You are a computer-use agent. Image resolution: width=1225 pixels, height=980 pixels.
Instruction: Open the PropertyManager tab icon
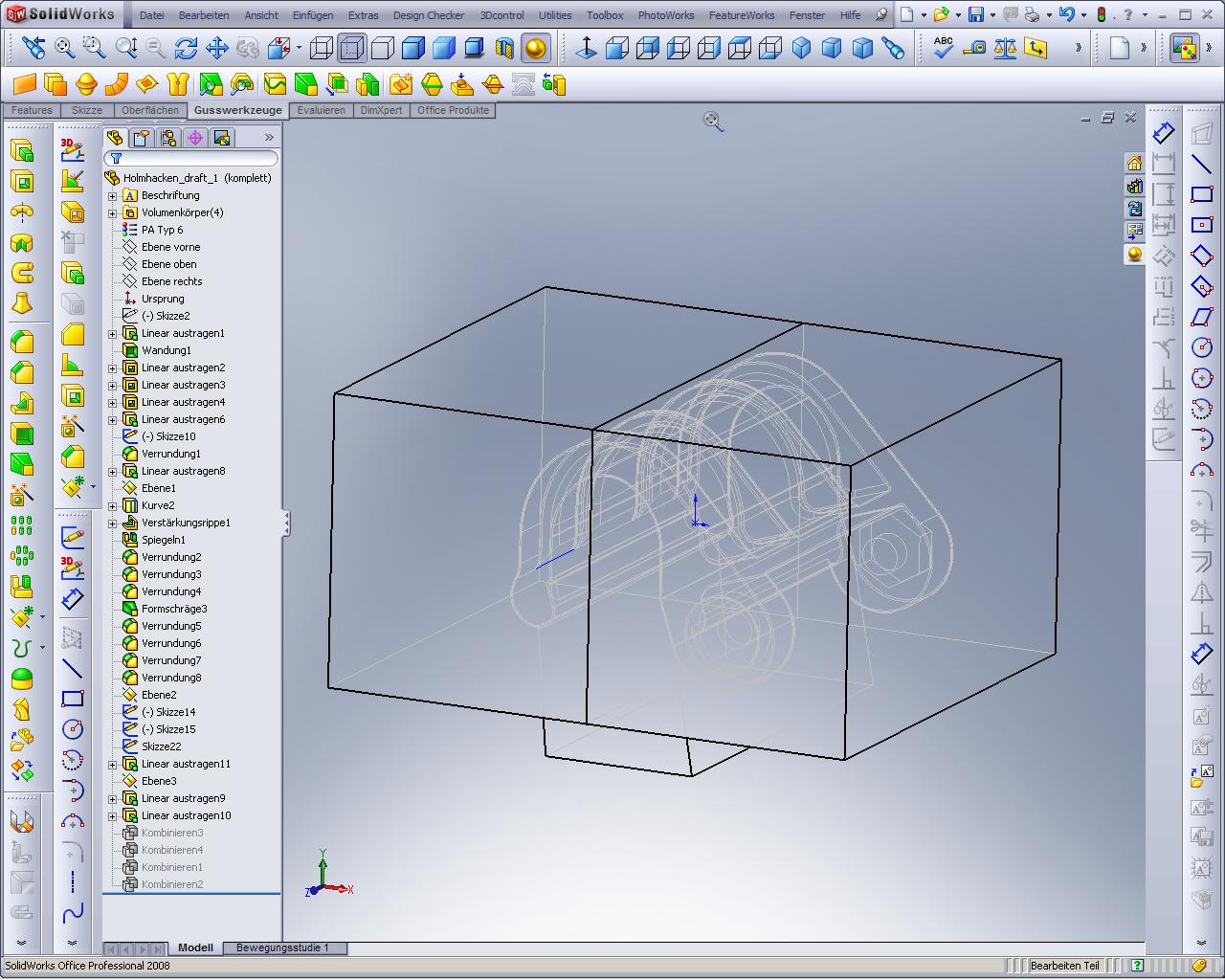point(141,138)
